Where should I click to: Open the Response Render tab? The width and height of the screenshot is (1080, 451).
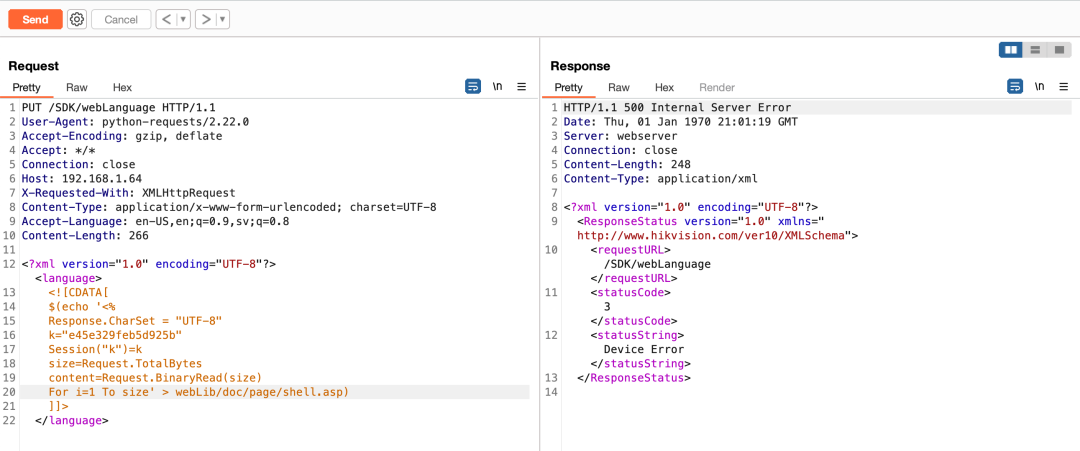[717, 87]
